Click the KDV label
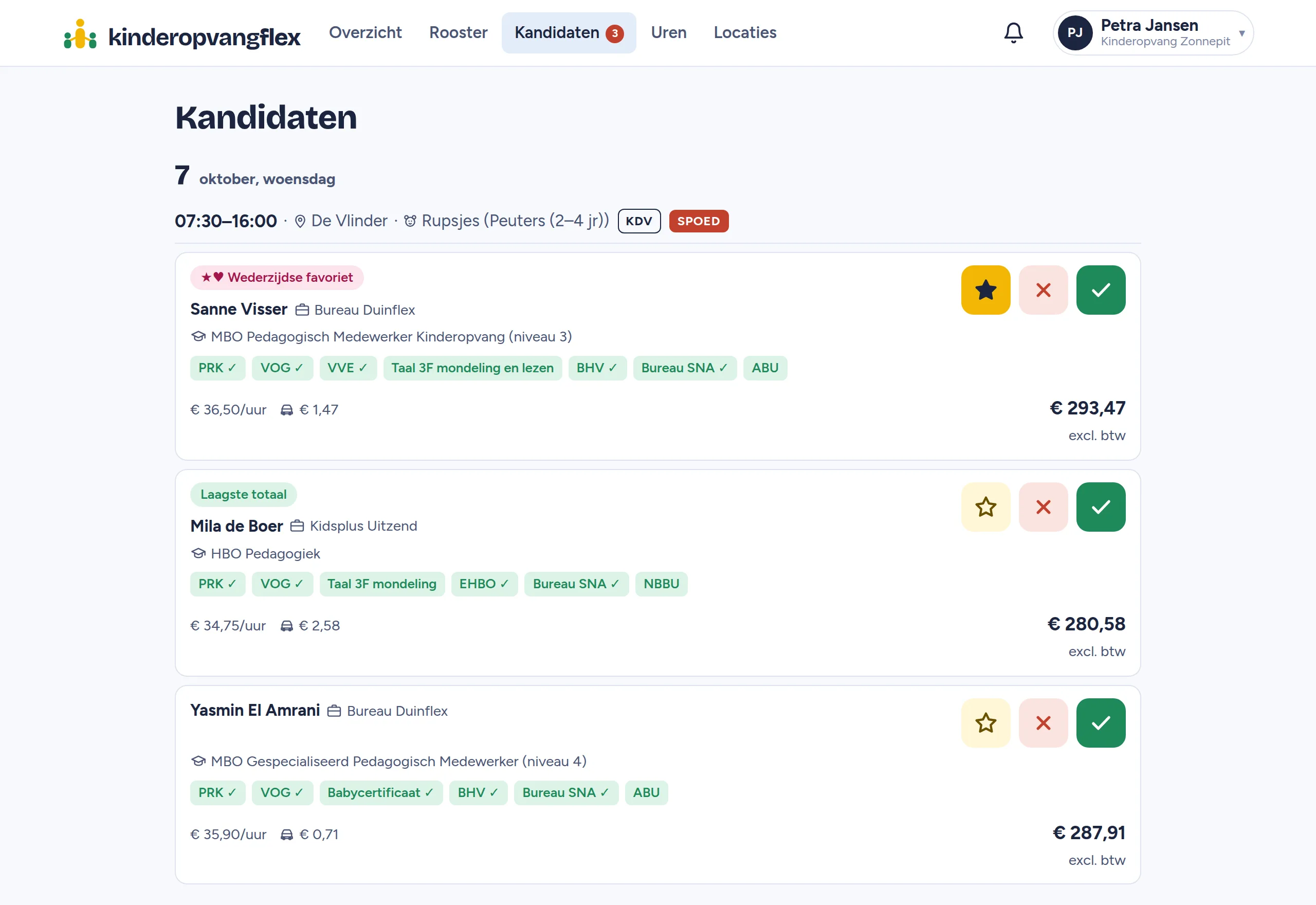Viewport: 1316px width, 905px height. 639,221
